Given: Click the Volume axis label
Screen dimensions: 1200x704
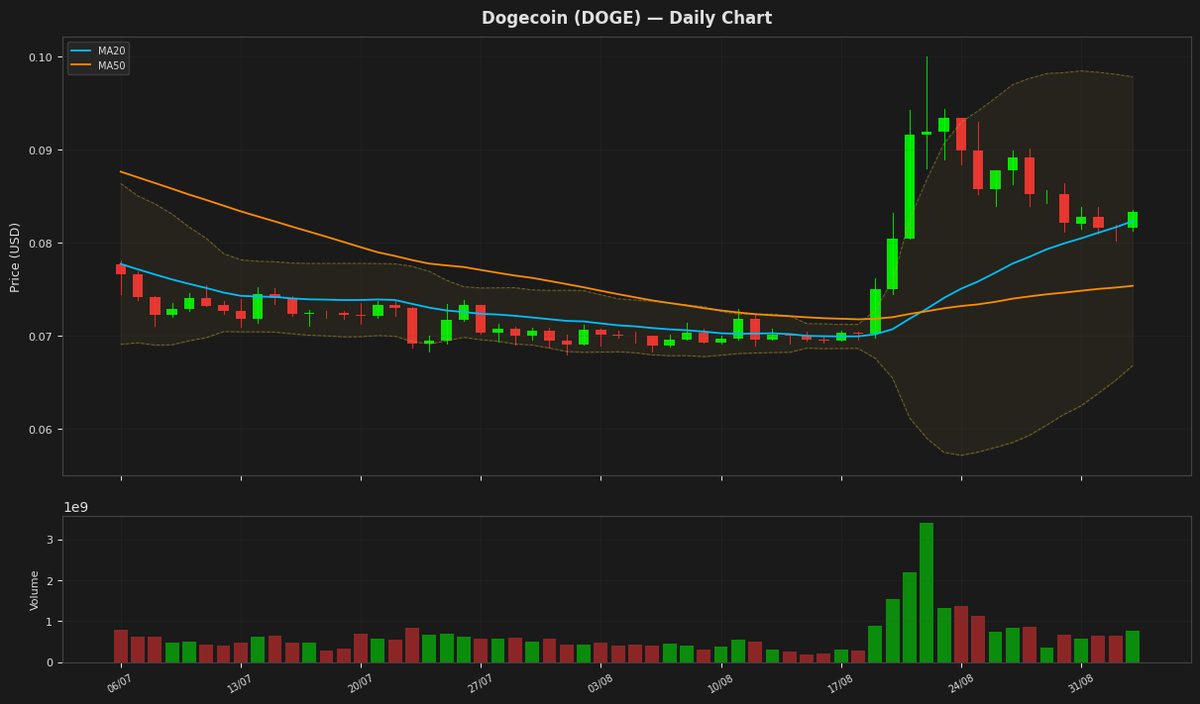Looking at the screenshot, I should tap(34, 590).
